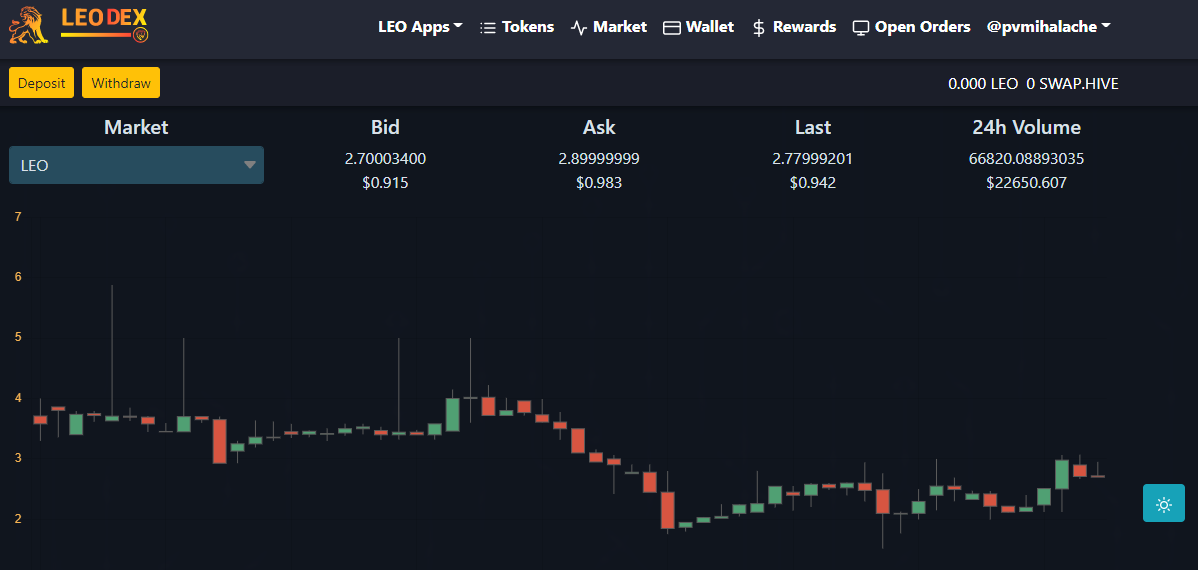Click the Ask price 2.89999999

pos(599,159)
